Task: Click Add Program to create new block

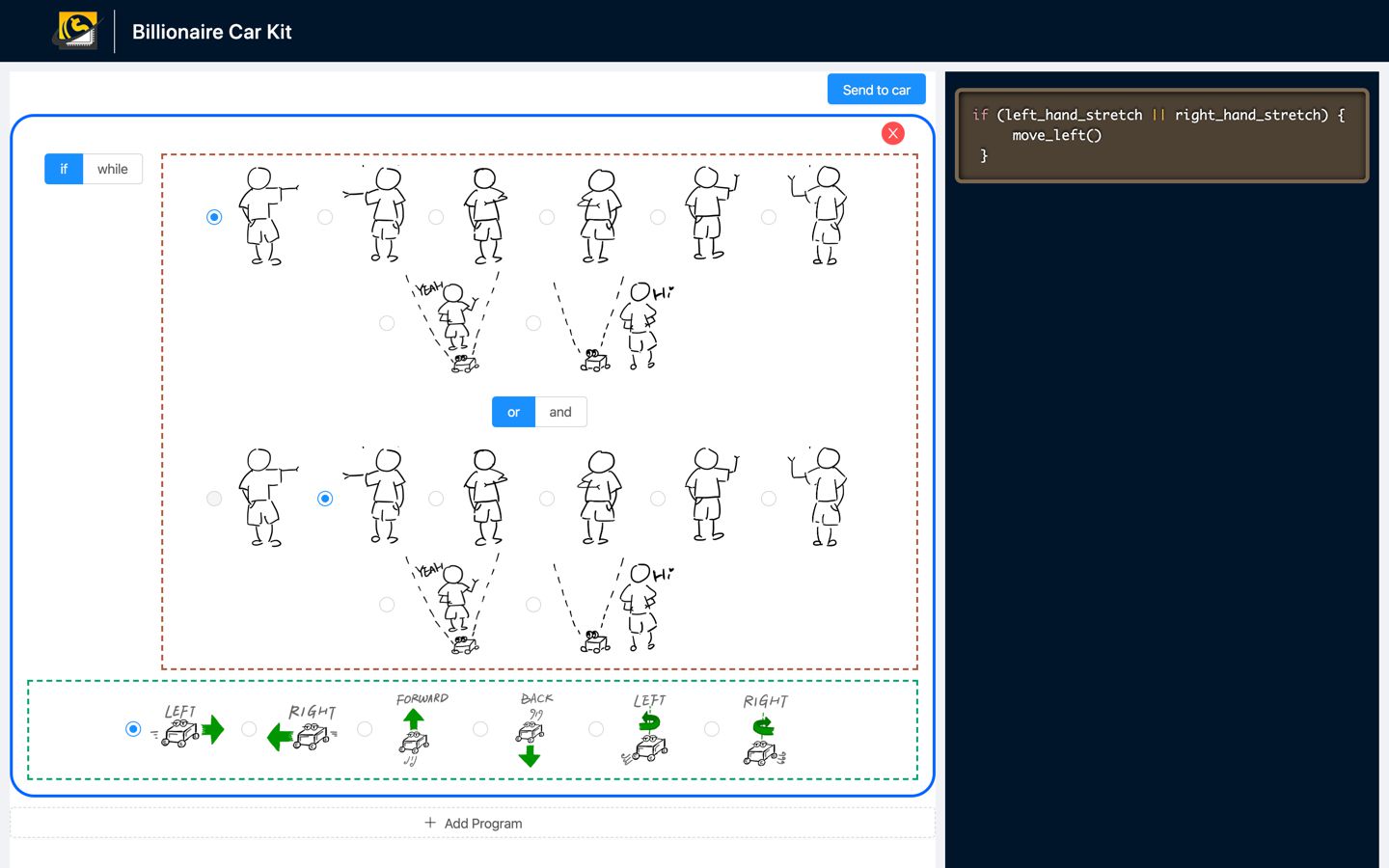Action: pyautogui.click(x=473, y=823)
